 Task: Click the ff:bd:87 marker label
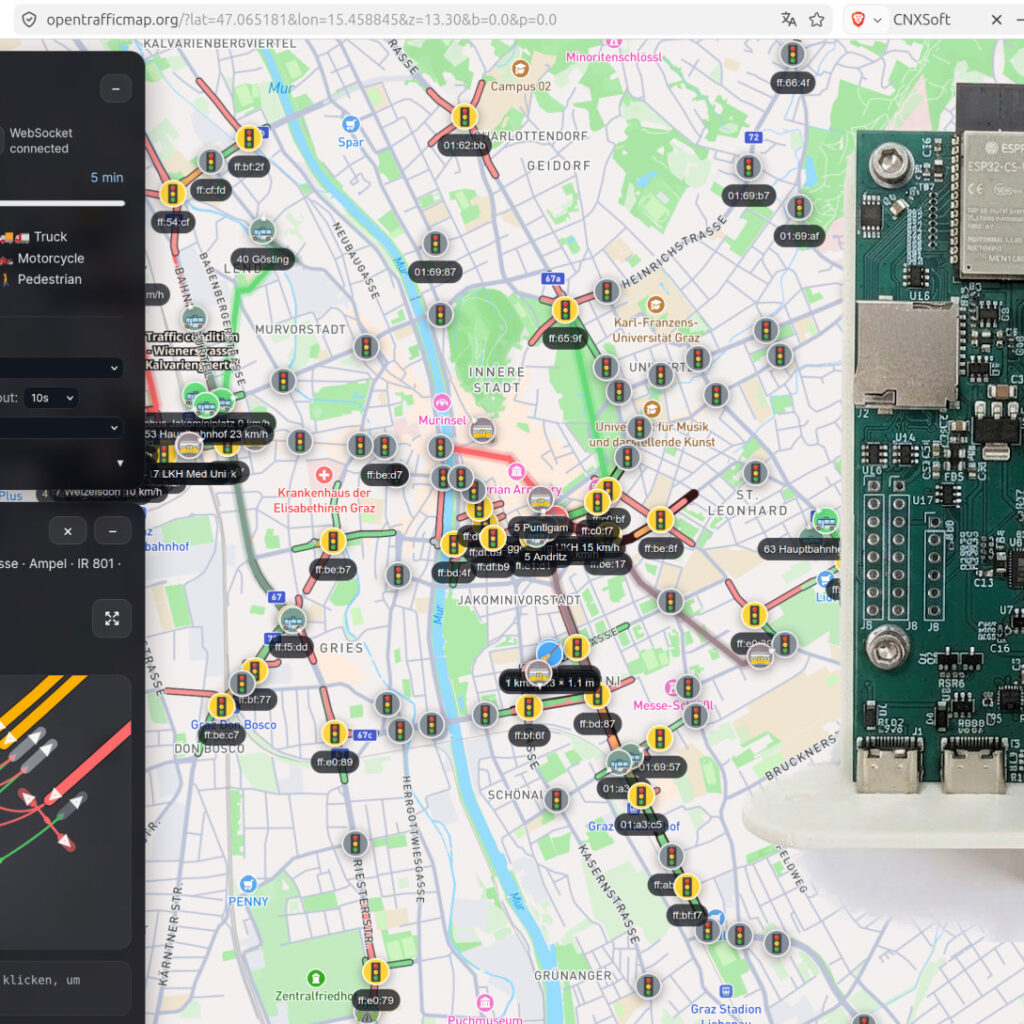point(597,724)
